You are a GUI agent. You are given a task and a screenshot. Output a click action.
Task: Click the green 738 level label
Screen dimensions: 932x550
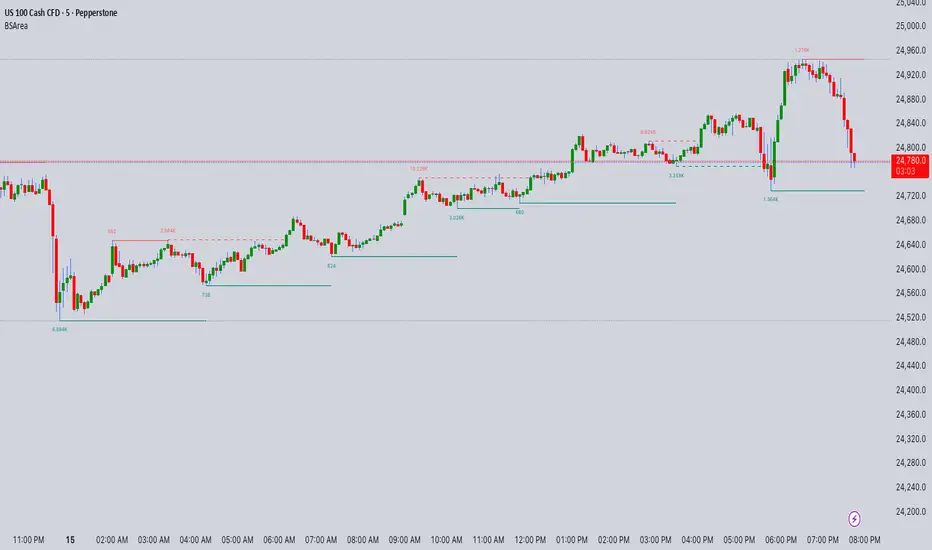click(206, 294)
